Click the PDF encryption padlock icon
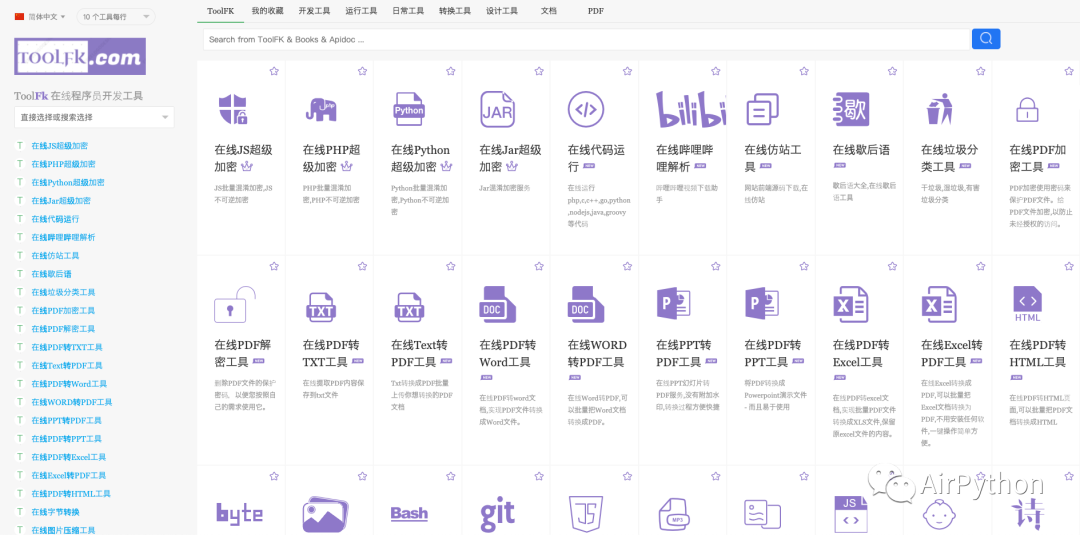The image size is (1080, 535). coord(1027,108)
